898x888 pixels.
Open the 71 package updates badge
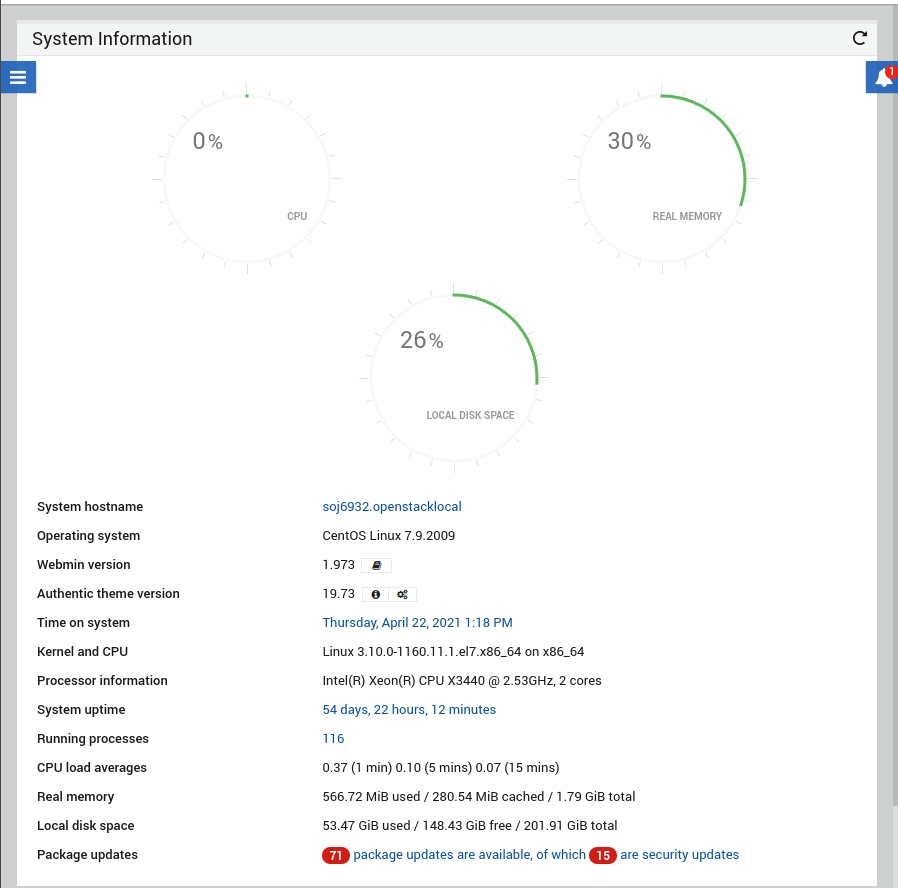[x=336, y=855]
